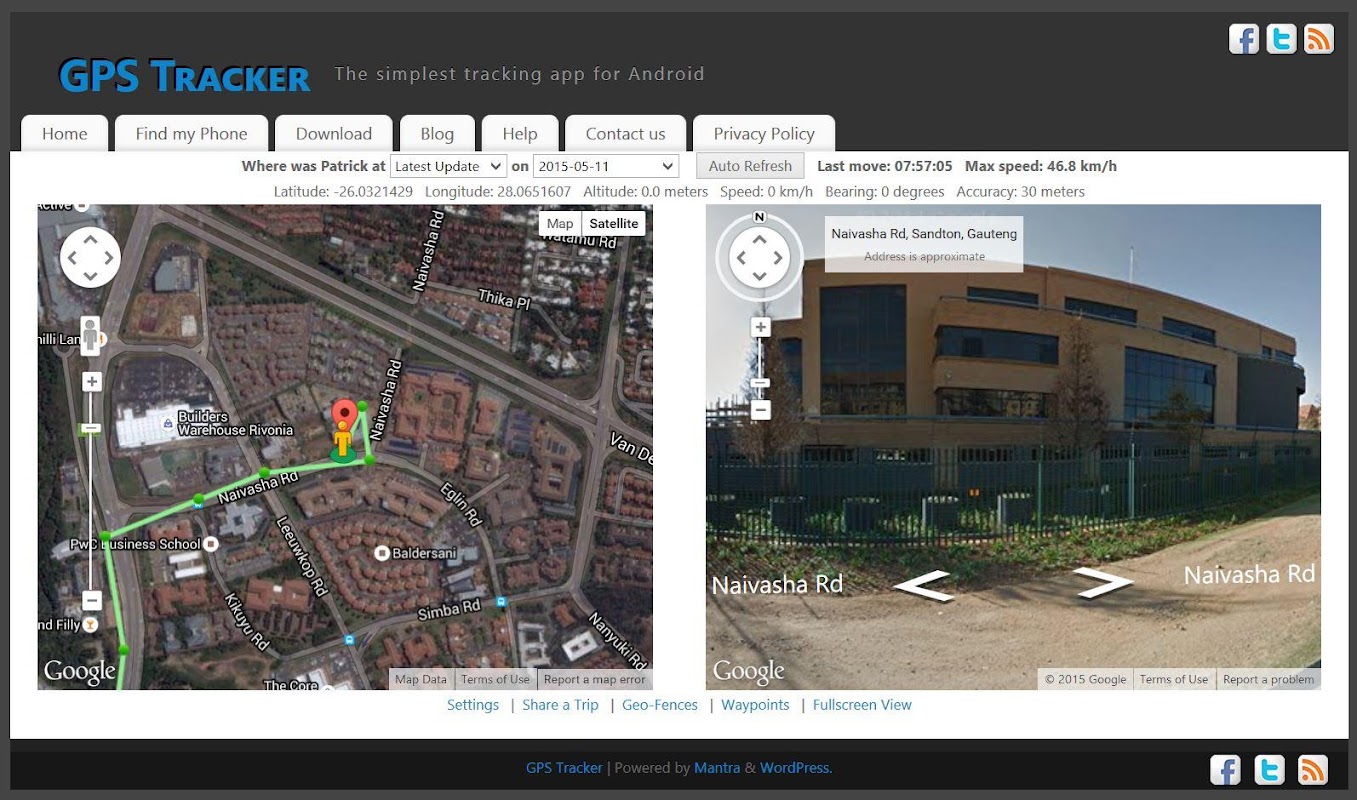Screen dimensions: 1357x800
Task: Open Terms of Use on the satellite map
Action: (495, 679)
